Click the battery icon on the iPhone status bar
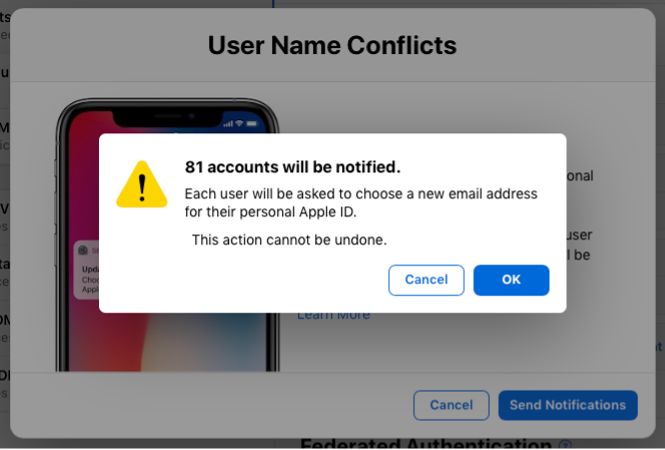The width and height of the screenshot is (665, 450). coord(252,122)
